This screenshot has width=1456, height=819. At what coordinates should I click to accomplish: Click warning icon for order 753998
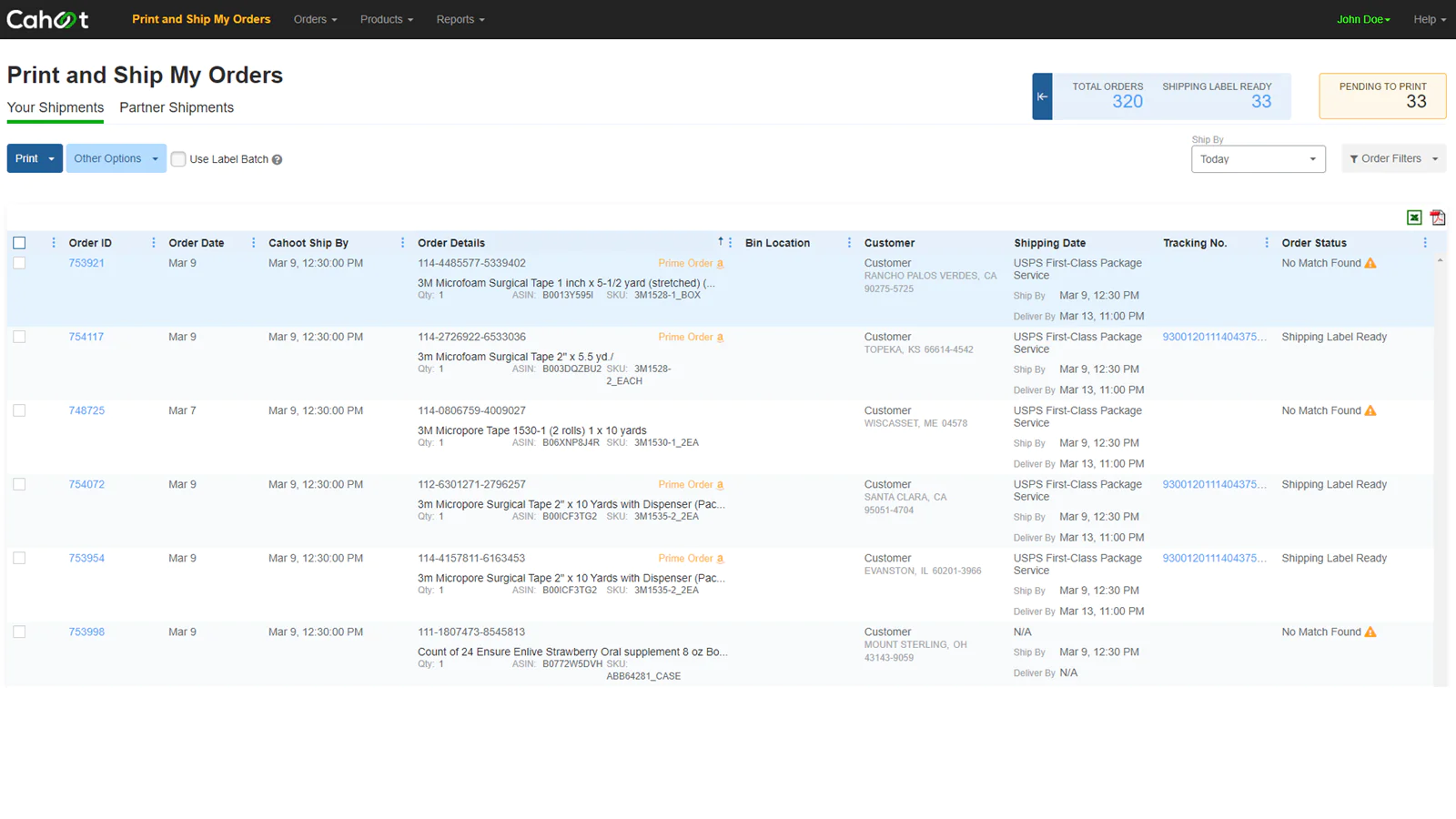(1370, 632)
